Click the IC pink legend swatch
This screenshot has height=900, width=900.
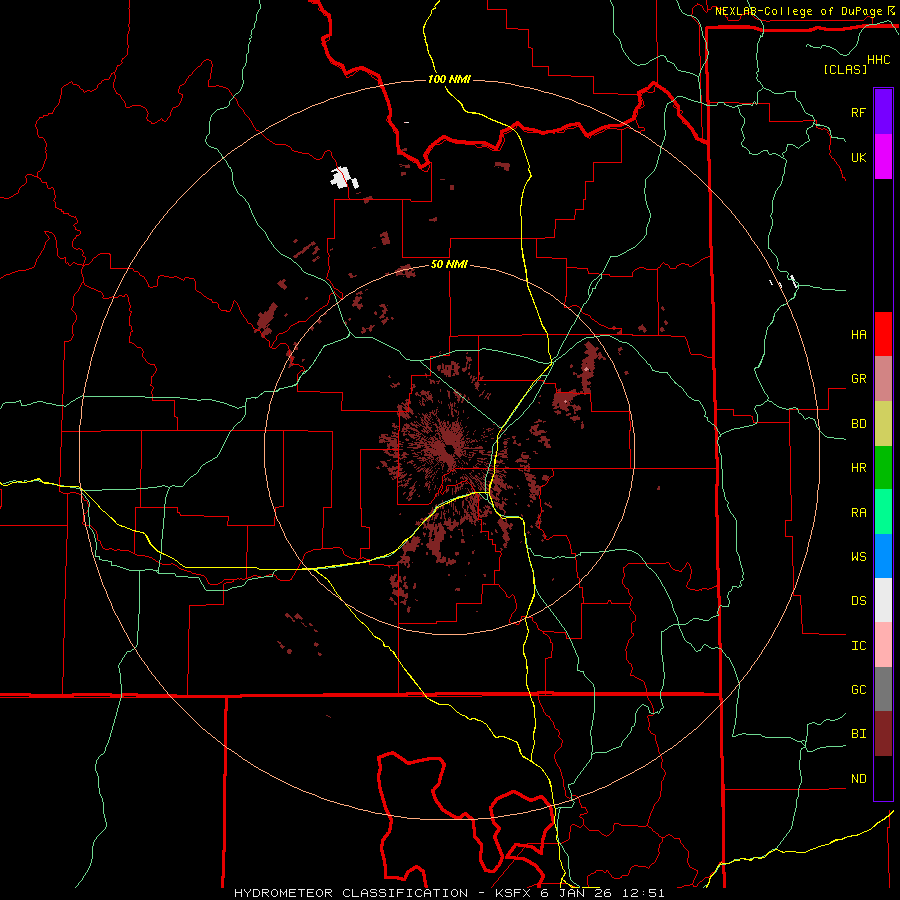coord(883,645)
